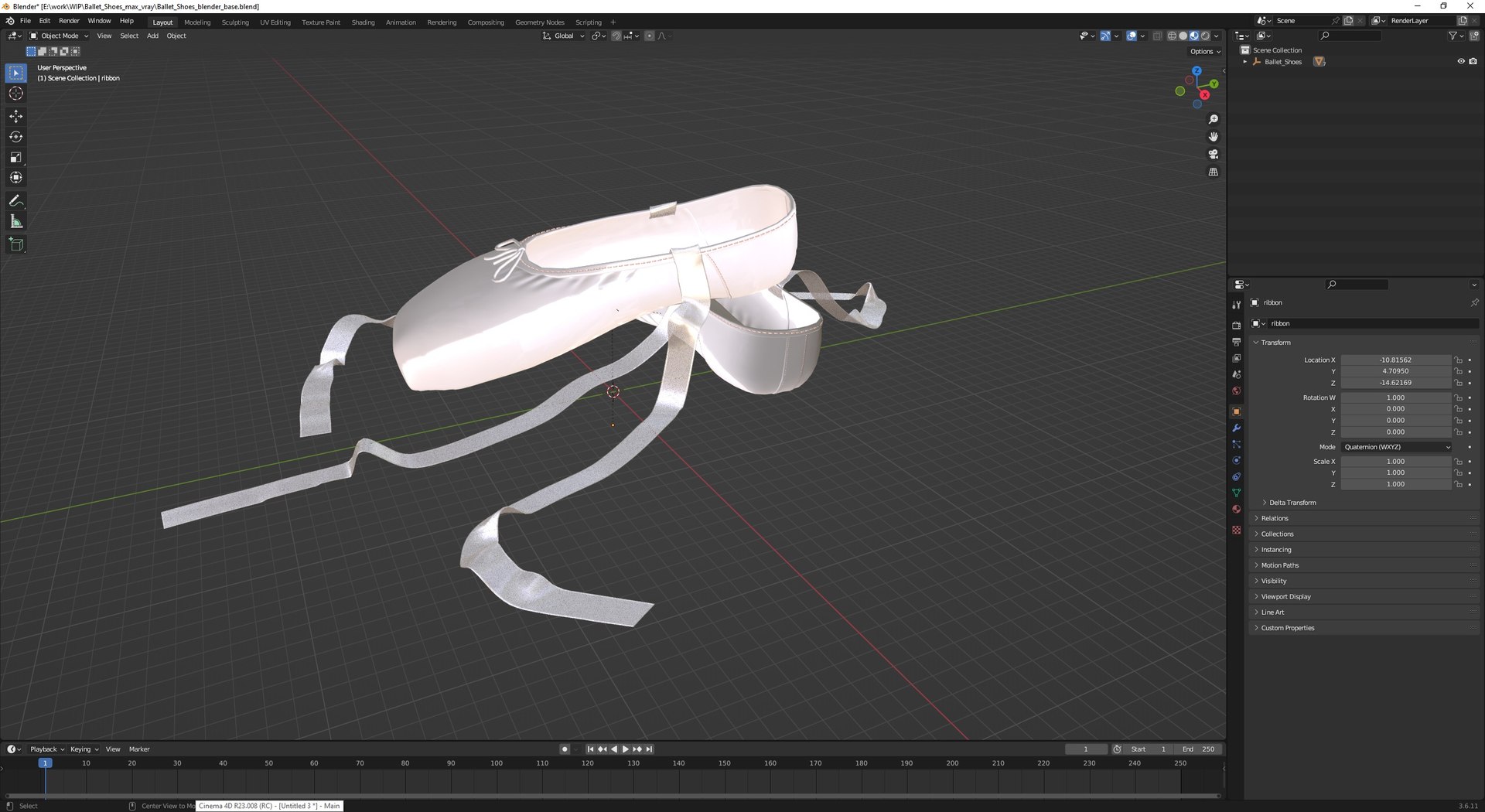Switch to rendered viewport shading

tap(1205, 36)
